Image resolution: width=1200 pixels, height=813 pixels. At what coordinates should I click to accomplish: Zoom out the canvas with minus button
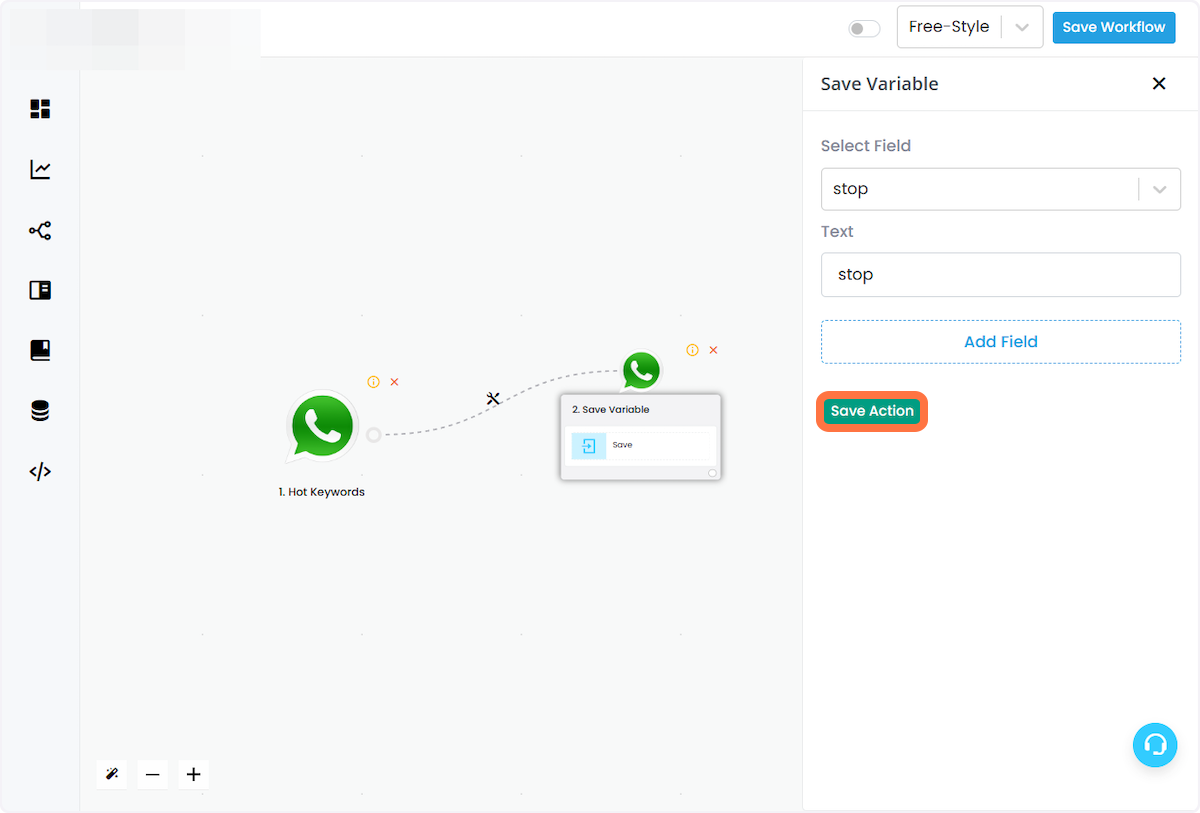tap(153, 774)
